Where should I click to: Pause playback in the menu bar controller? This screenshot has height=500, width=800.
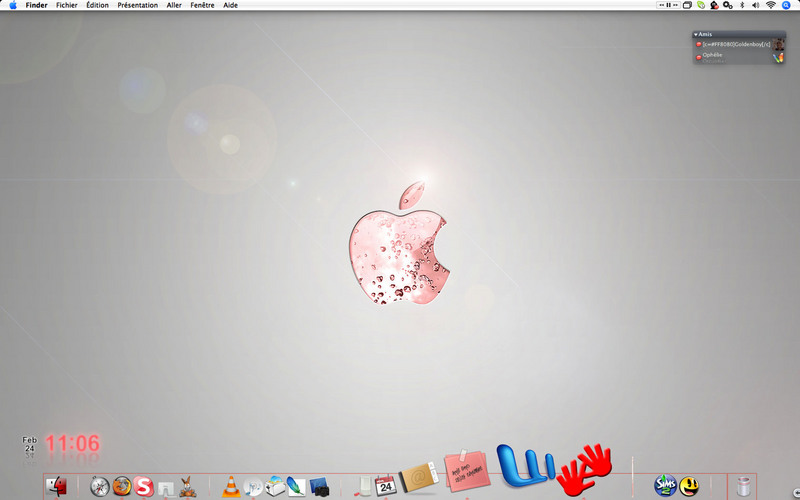(x=668, y=5)
